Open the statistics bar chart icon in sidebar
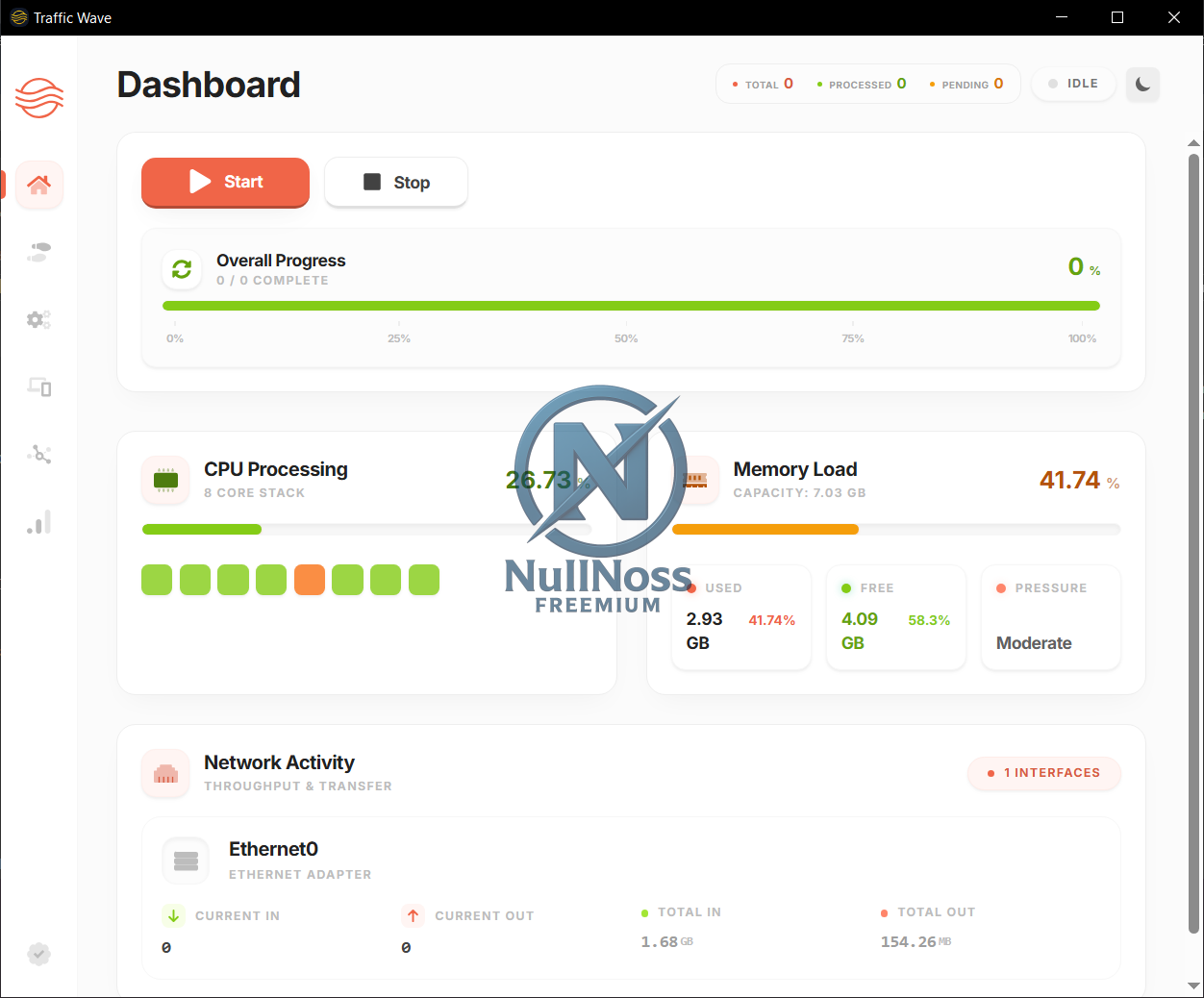This screenshot has height=998, width=1204. (38, 521)
